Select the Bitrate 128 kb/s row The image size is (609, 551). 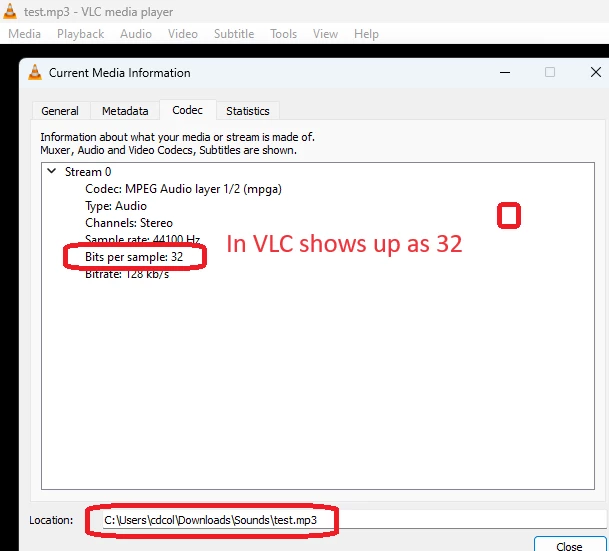coord(127,274)
